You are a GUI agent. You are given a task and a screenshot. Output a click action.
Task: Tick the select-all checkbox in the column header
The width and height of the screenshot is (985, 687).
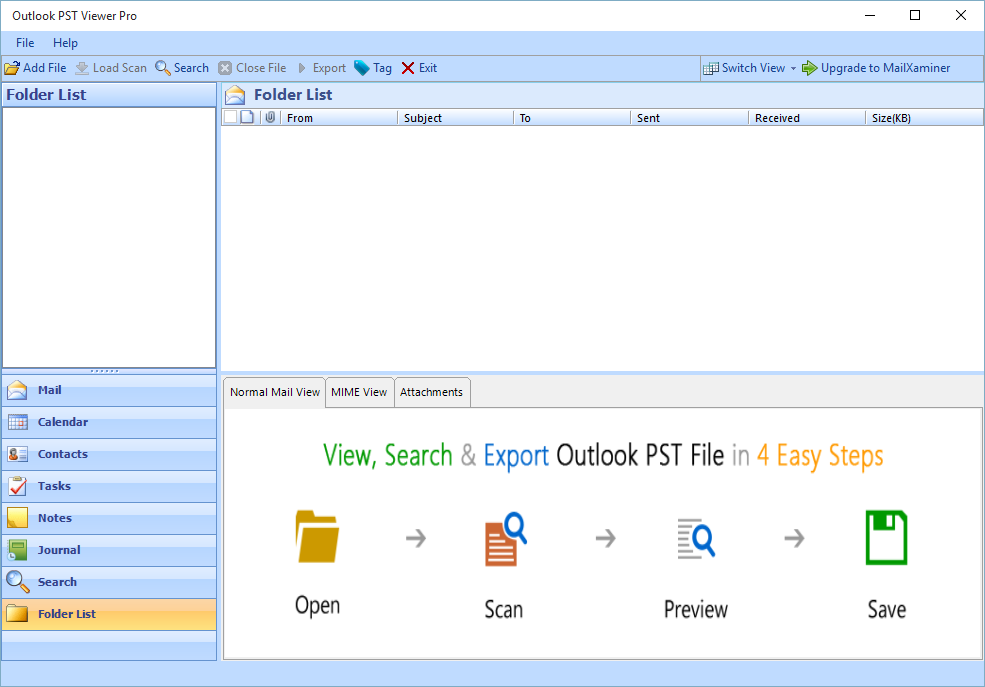point(230,118)
